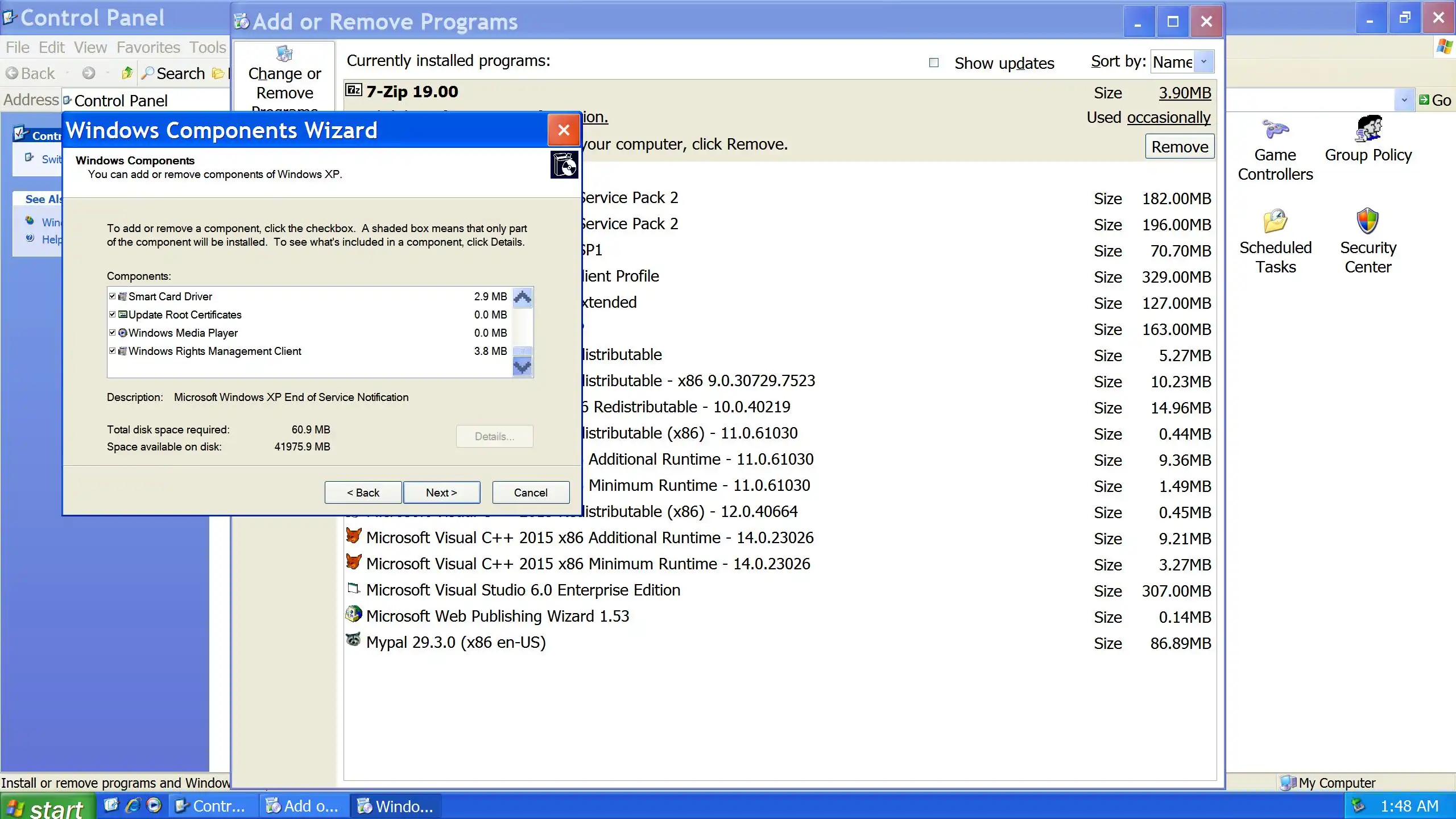The height and width of the screenshot is (819, 1456).
Task: Open the Security Center icon
Action: (x=1367, y=222)
